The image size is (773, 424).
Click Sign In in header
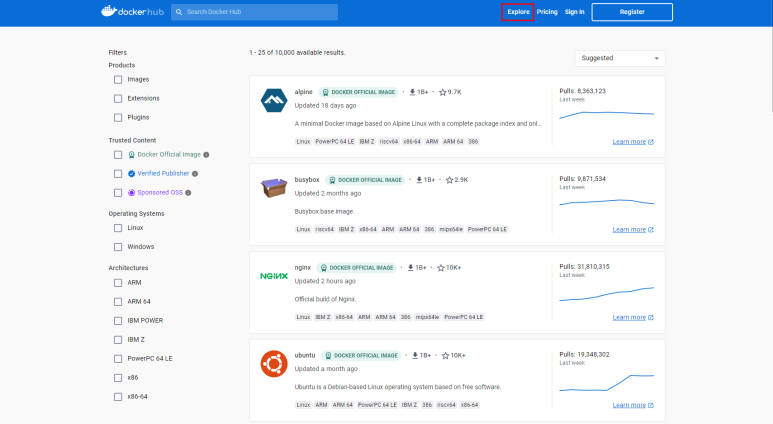pyautogui.click(x=574, y=12)
